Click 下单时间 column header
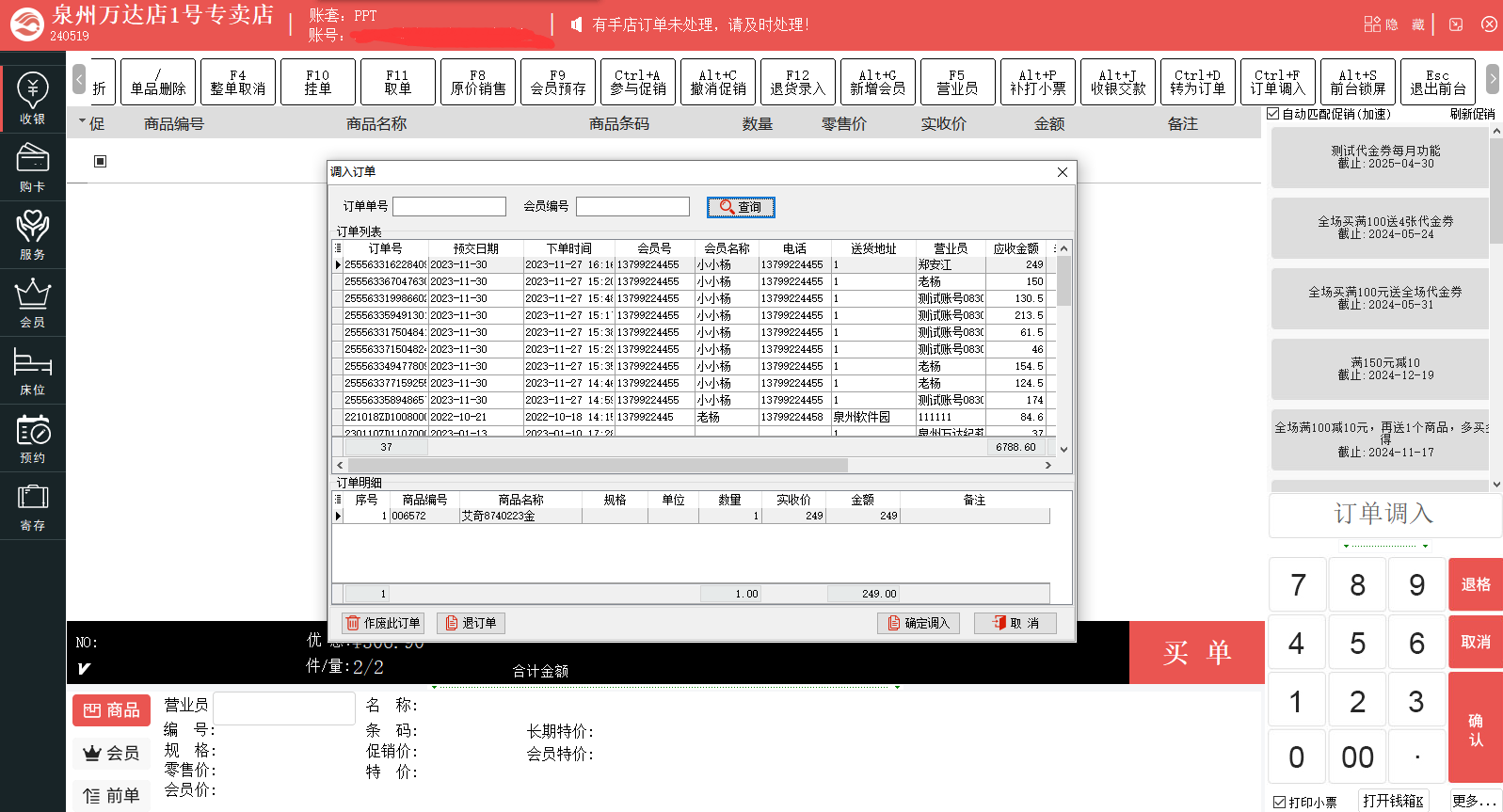Screen dimensions: 1503x812 [x=568, y=248]
